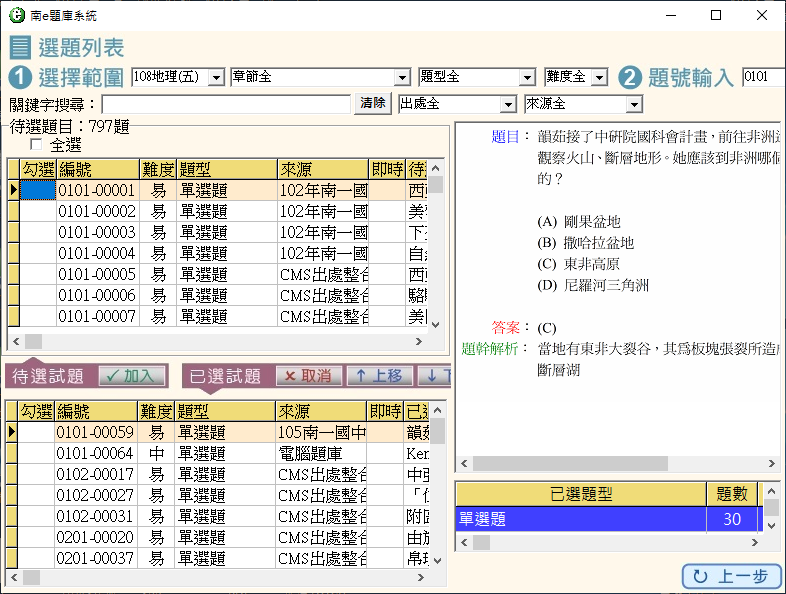Switch to the 待選試題 tab
Viewport: 786px width, 594px height.
[x=47, y=376]
